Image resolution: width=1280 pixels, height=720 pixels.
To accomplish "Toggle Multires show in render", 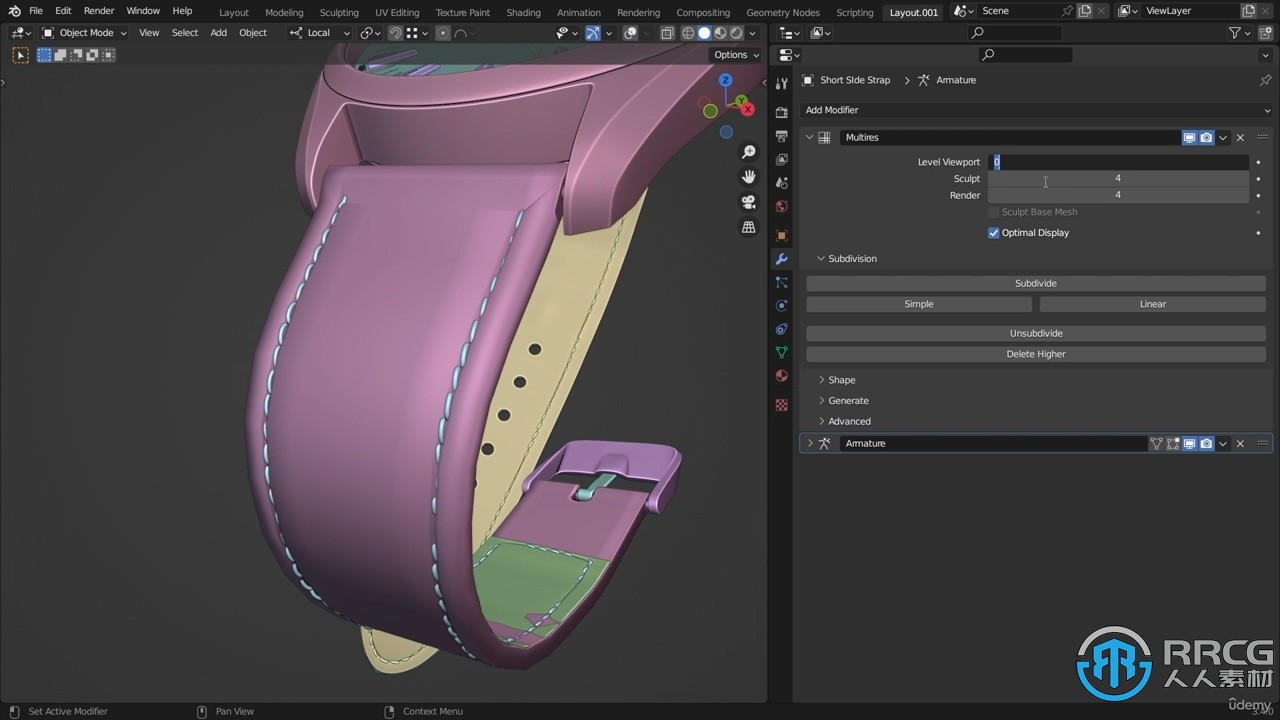I will point(1207,138).
